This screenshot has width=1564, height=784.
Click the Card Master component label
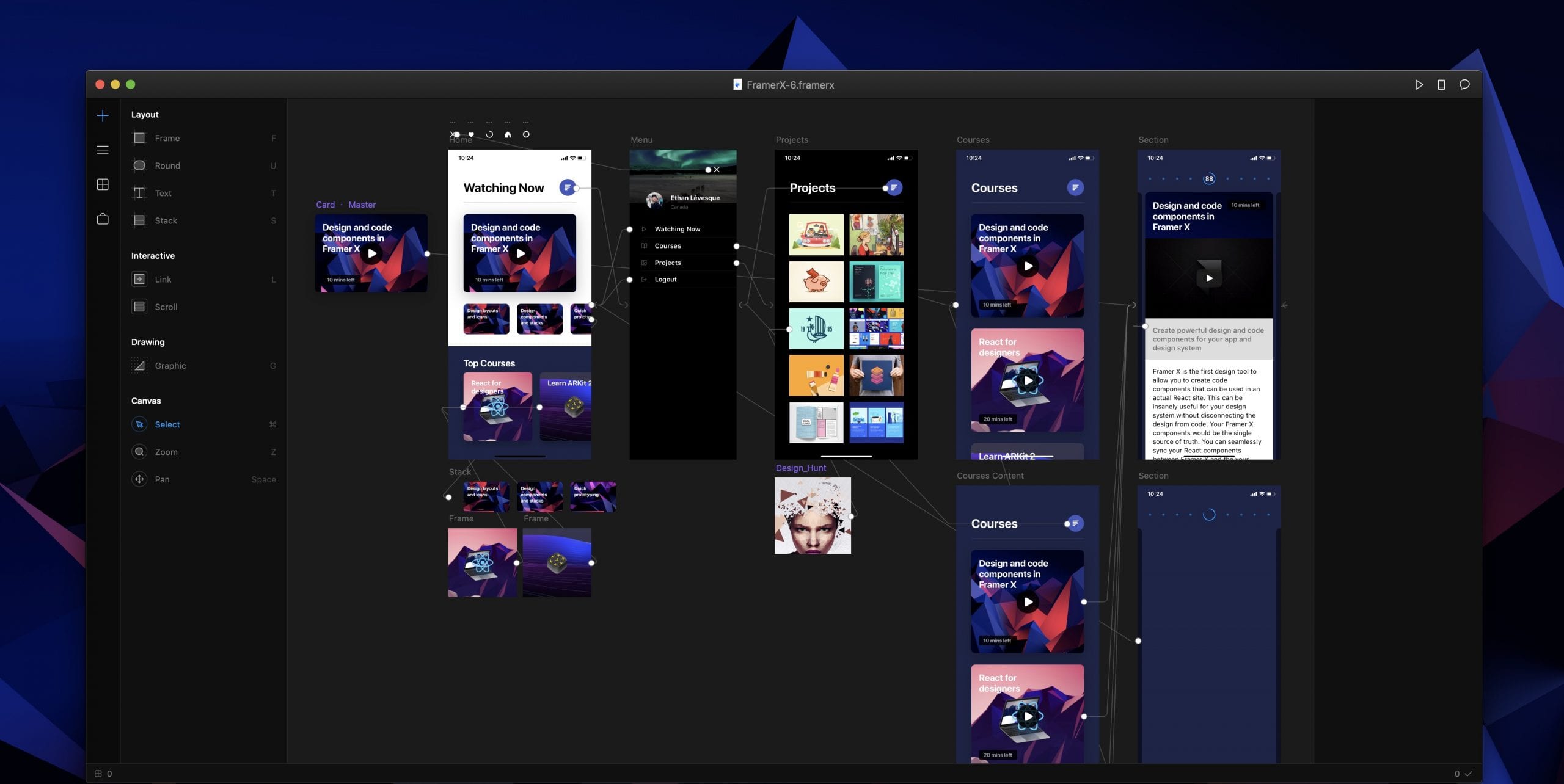click(346, 205)
